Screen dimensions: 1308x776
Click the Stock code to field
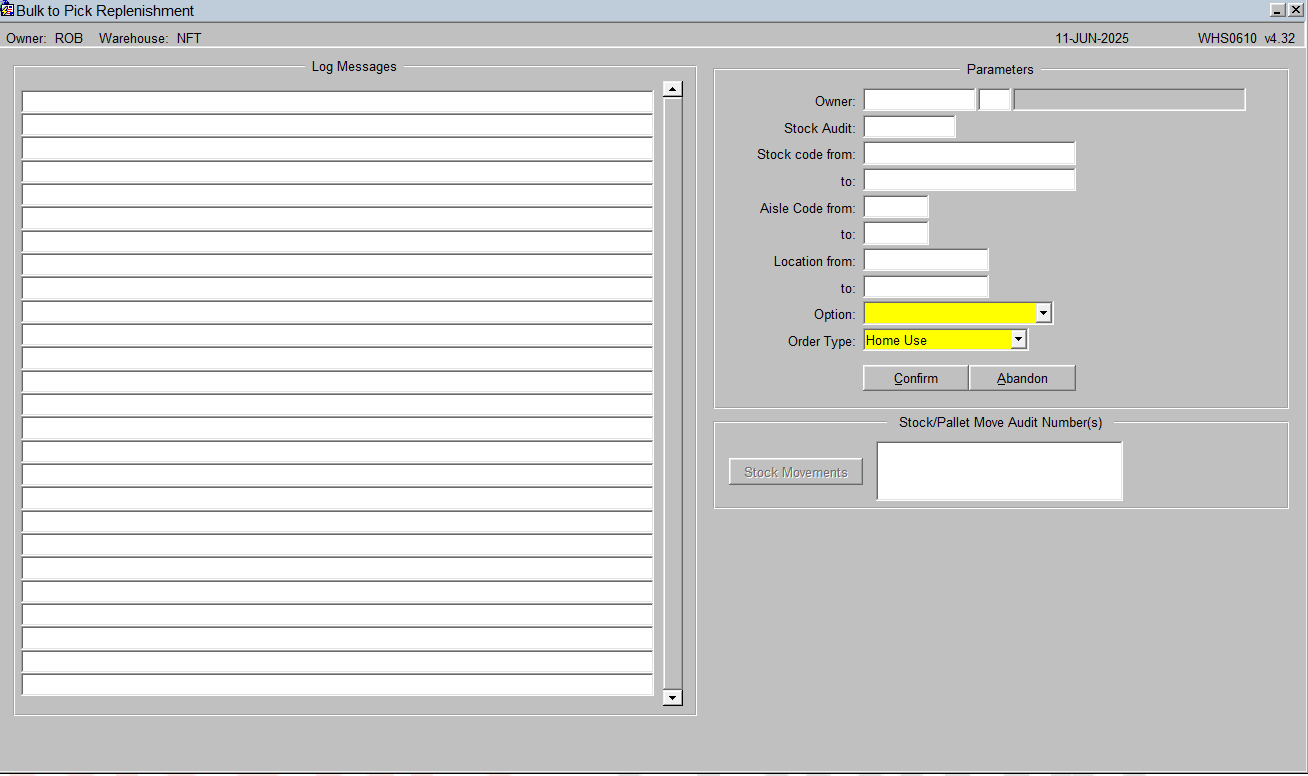coord(969,180)
